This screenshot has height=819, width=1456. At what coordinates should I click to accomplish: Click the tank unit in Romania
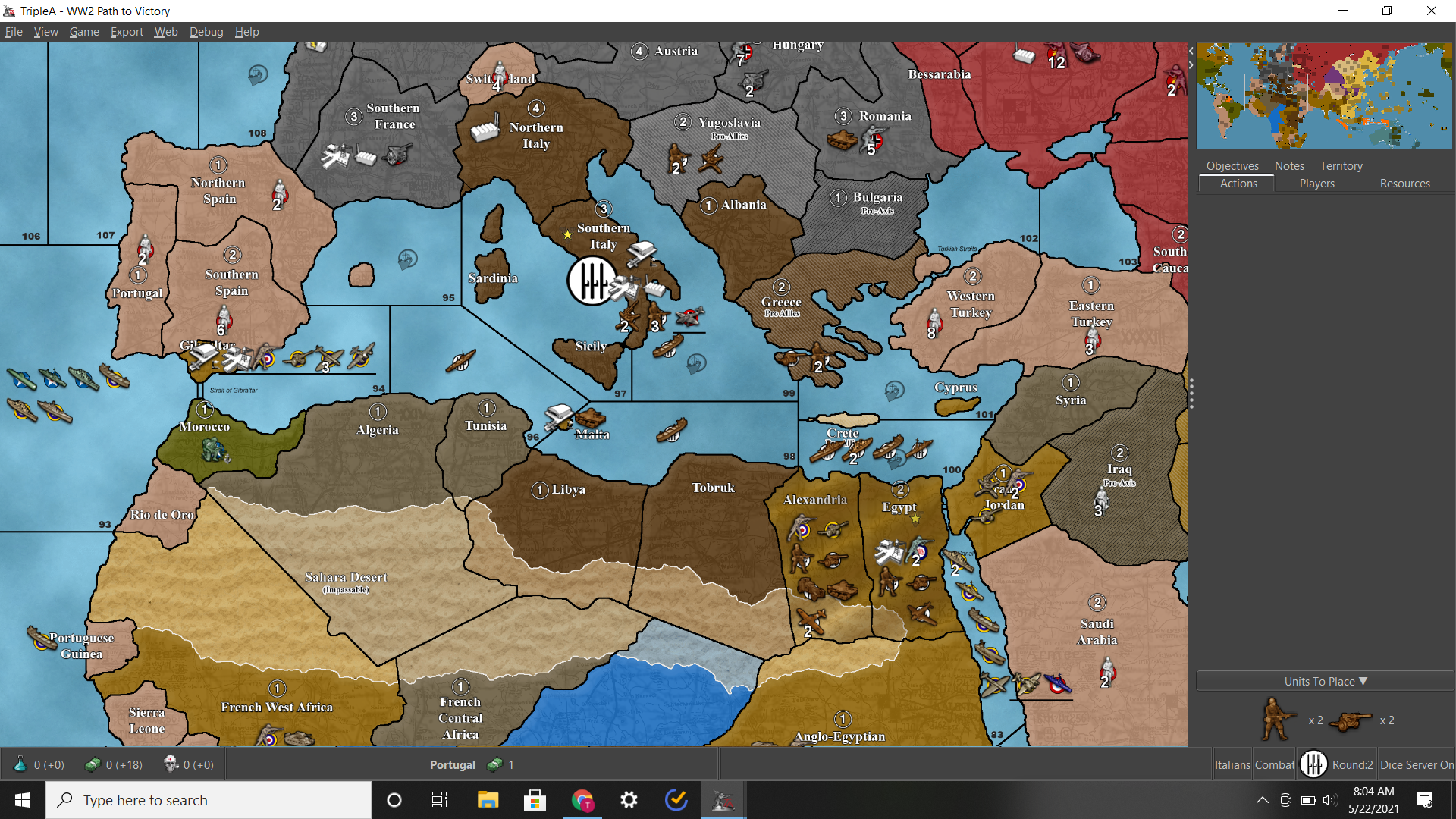(x=843, y=140)
